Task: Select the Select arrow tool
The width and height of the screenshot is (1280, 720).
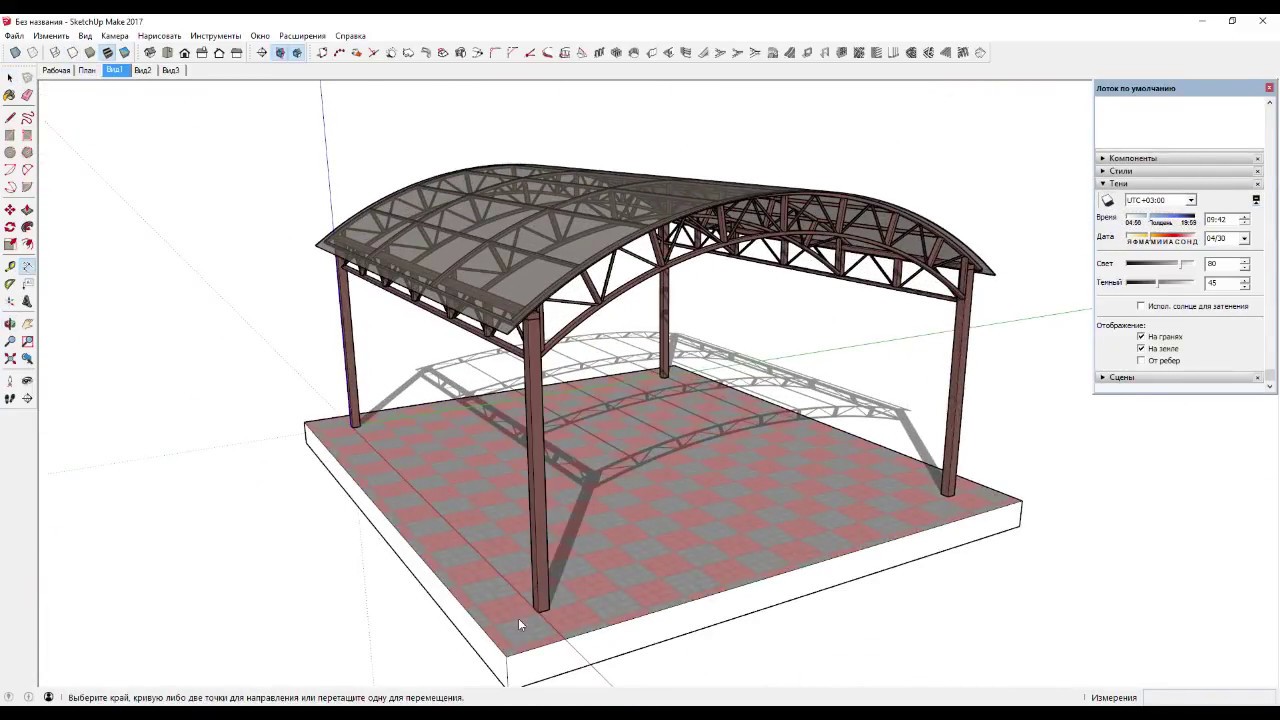Action: click(10, 78)
